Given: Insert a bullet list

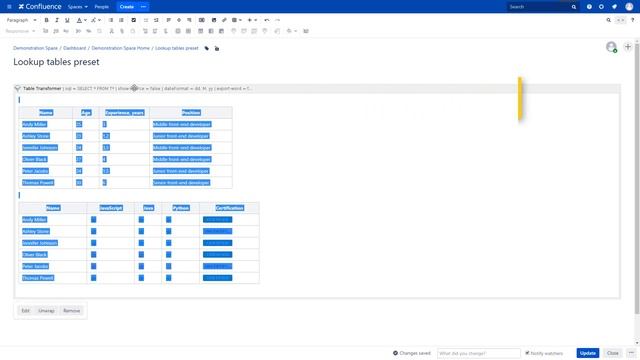Looking at the screenshot, I should 111,20.
